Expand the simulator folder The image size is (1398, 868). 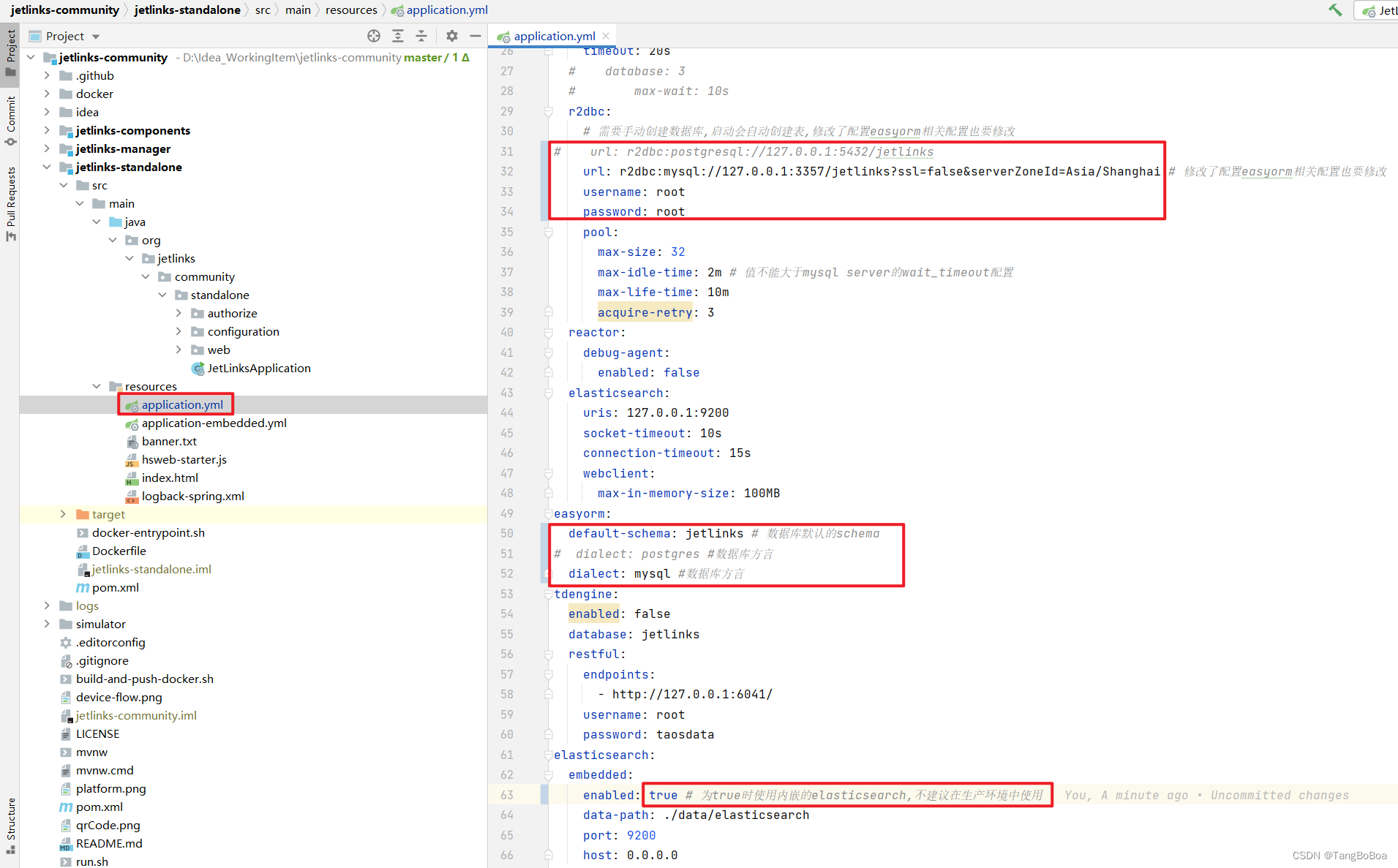click(x=47, y=624)
